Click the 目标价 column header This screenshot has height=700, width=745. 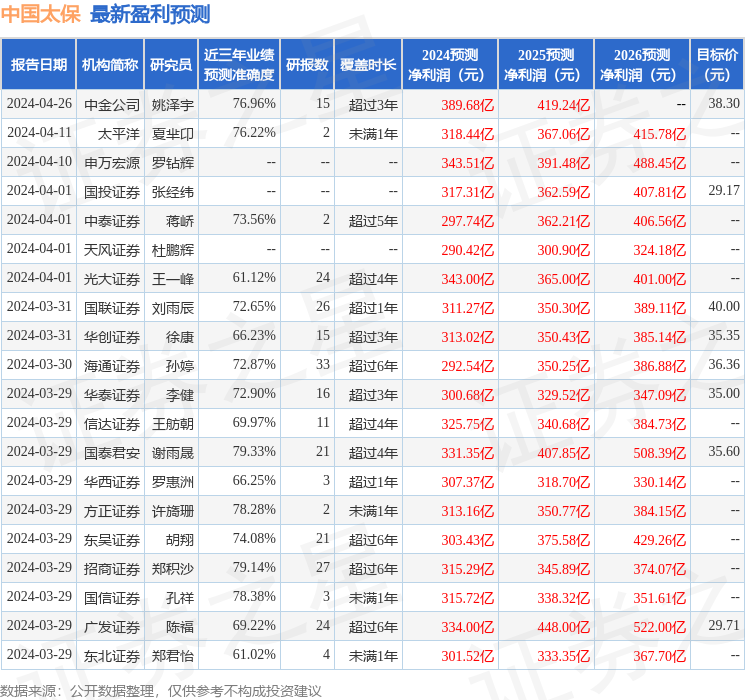(717, 64)
